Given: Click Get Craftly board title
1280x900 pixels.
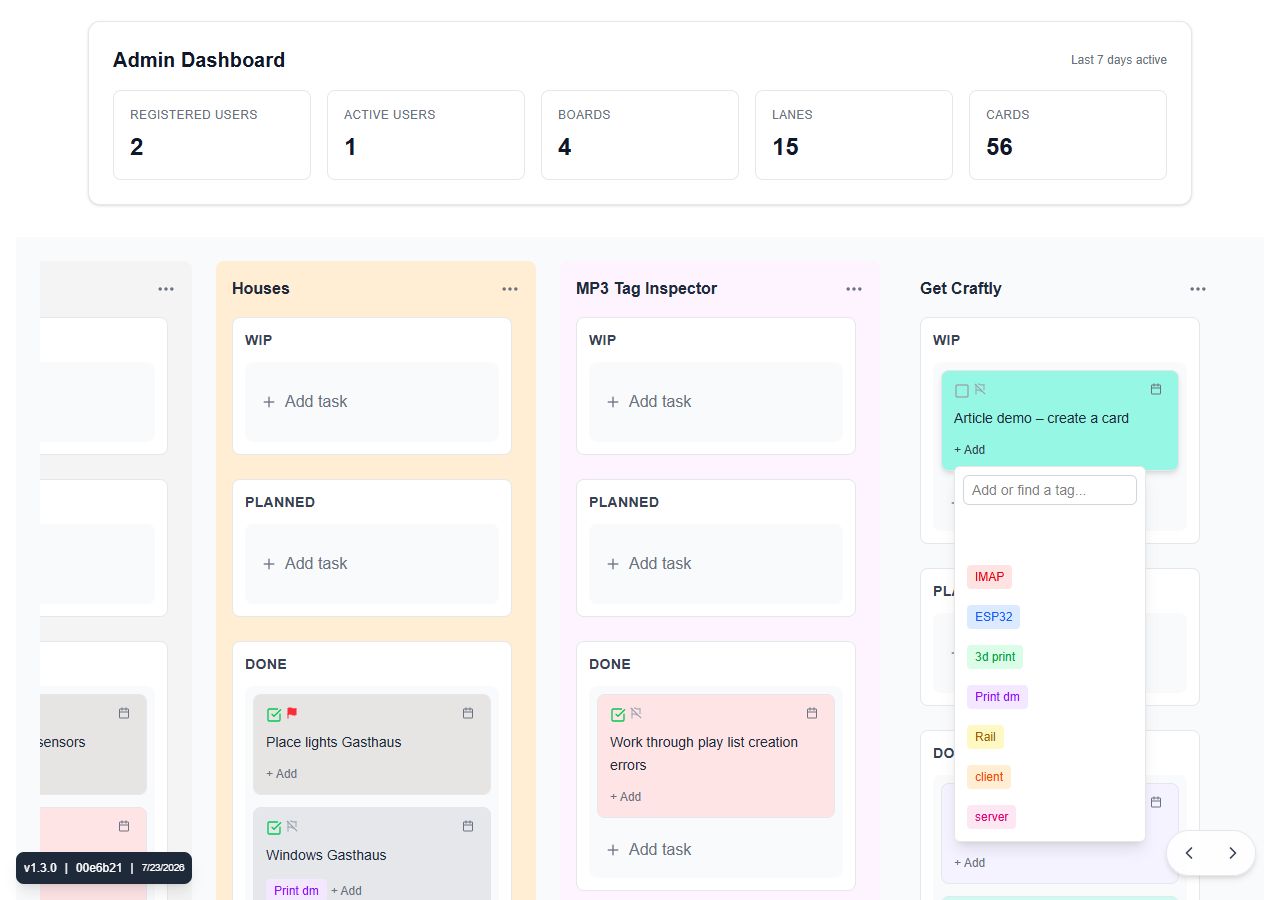Looking at the screenshot, I should [961, 288].
